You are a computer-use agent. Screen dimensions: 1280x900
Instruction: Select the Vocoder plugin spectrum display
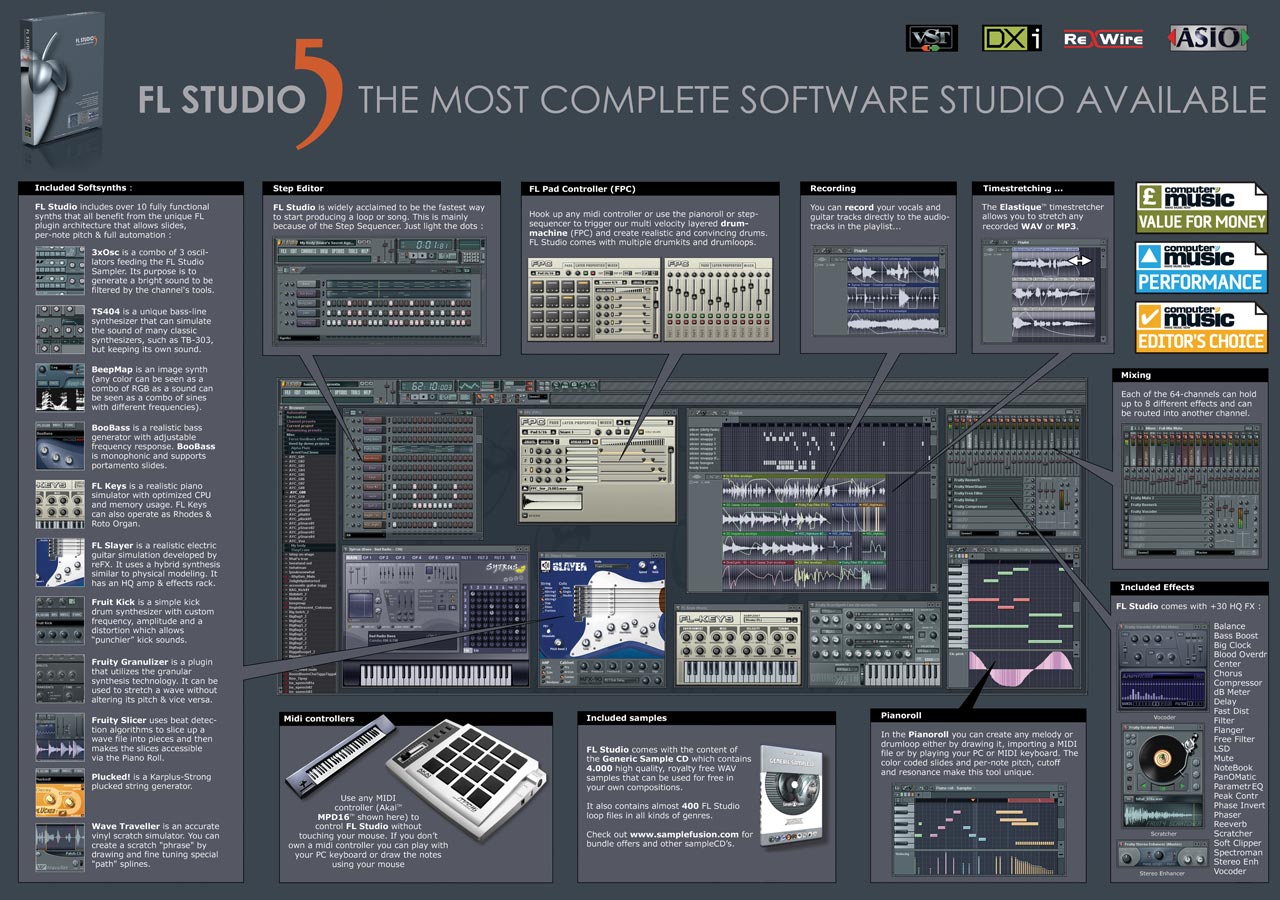tap(1163, 689)
